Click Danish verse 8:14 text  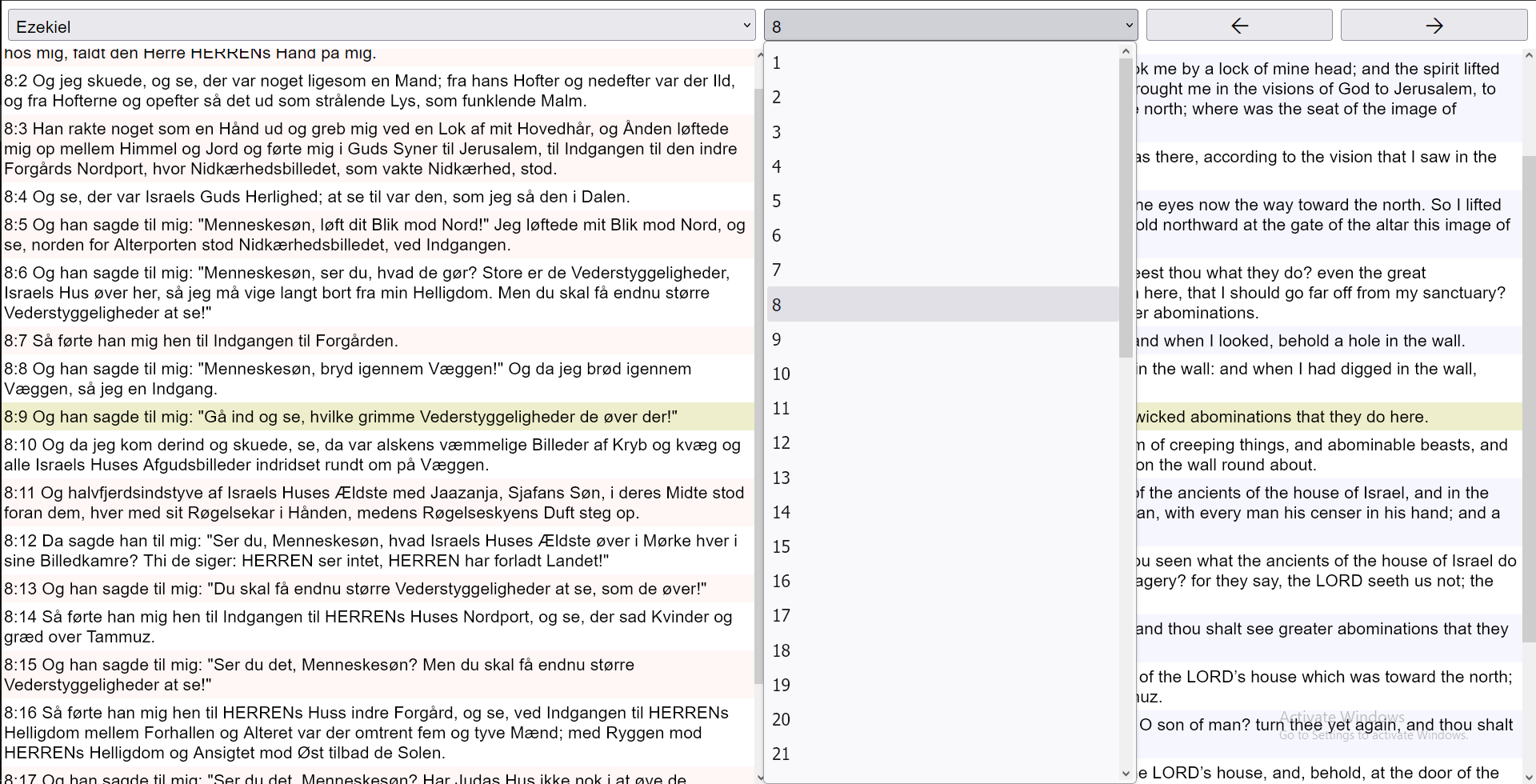(377, 626)
